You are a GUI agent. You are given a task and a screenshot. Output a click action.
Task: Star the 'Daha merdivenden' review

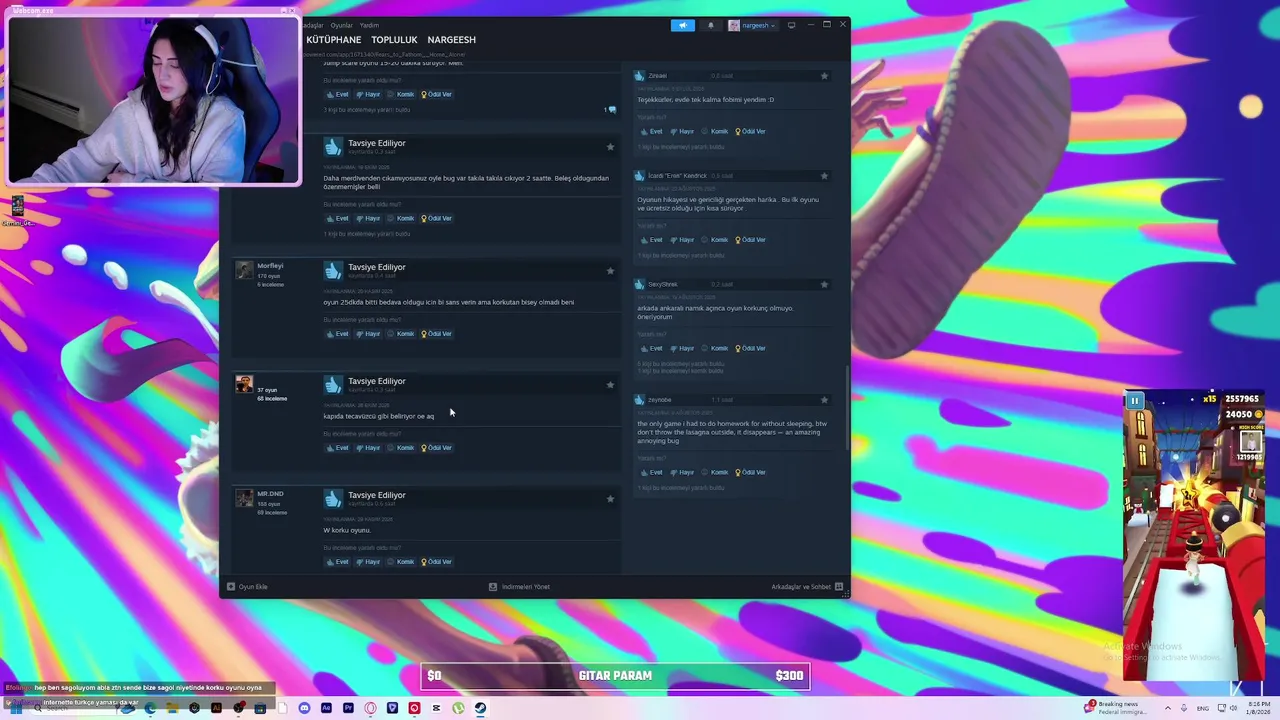point(610,147)
